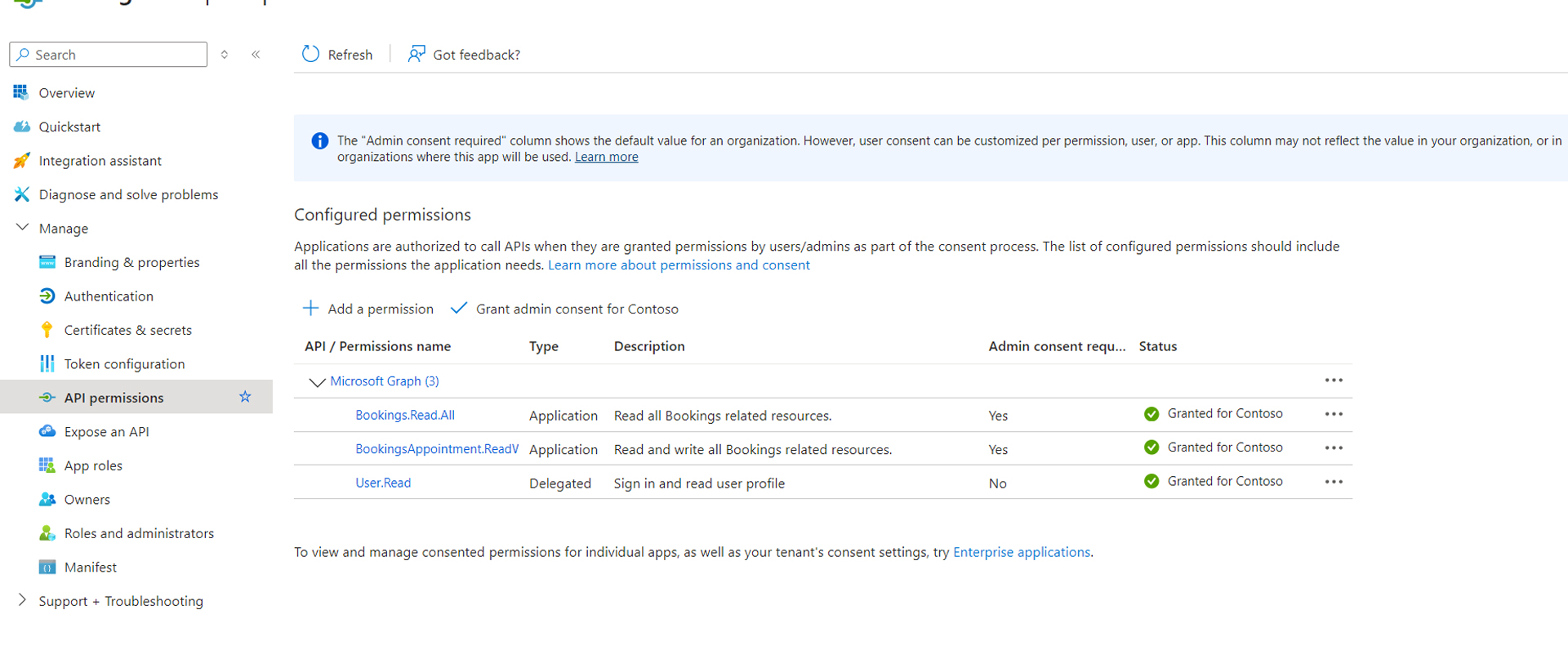Focus the sidebar Search field
This screenshot has width=1568, height=650.
point(109,55)
